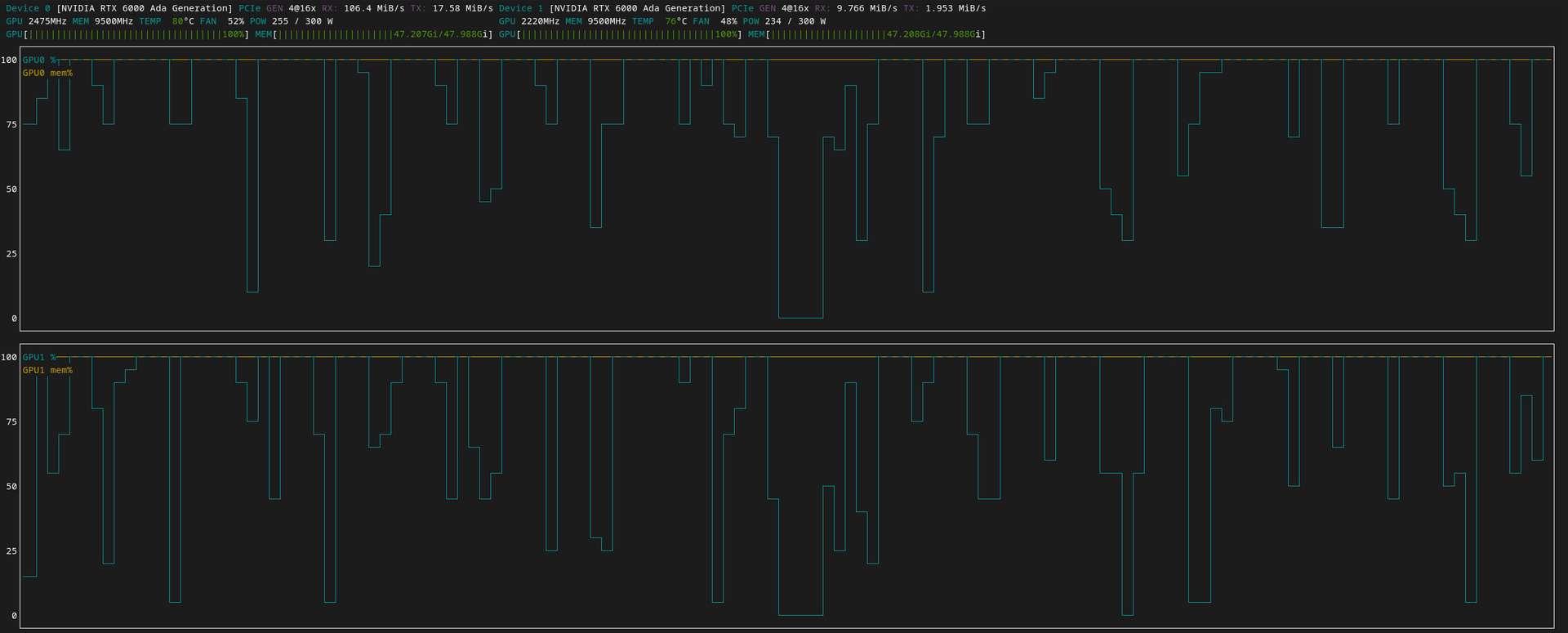Click the "GPU0 mem%" legend label
This screenshot has height=633, width=1568.
(x=47, y=74)
